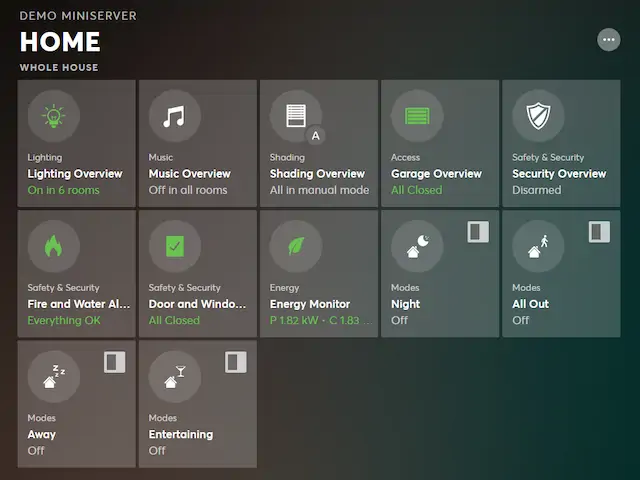
Task: Click the 'Away' mode name
Action: pos(41,435)
